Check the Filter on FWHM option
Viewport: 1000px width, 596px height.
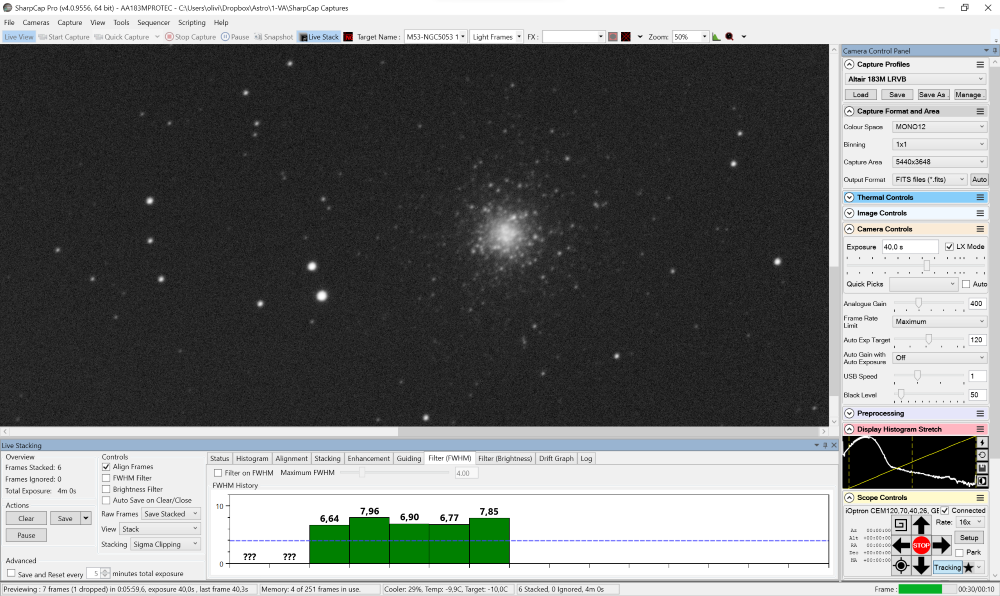tap(218, 473)
